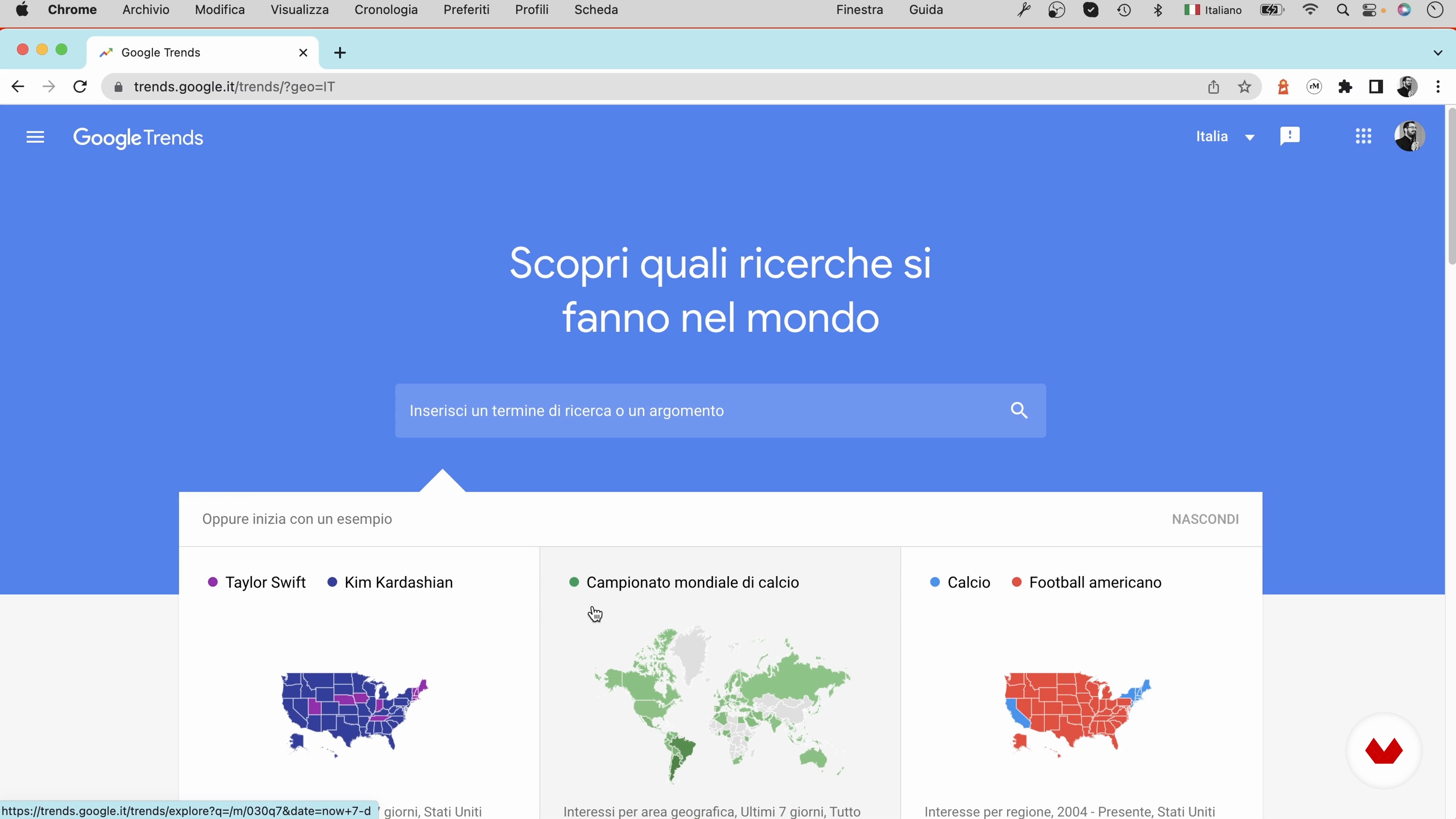
Task: Open the Archivio menu
Action: 146,9
